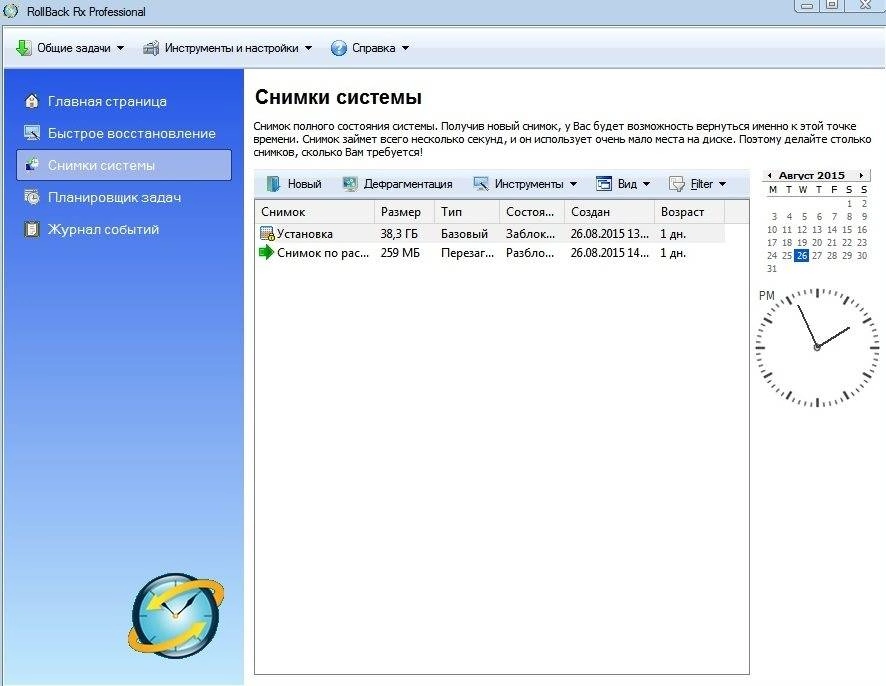This screenshot has width=886, height=686.
Task: Click the Базовый type cell
Action: [464, 234]
